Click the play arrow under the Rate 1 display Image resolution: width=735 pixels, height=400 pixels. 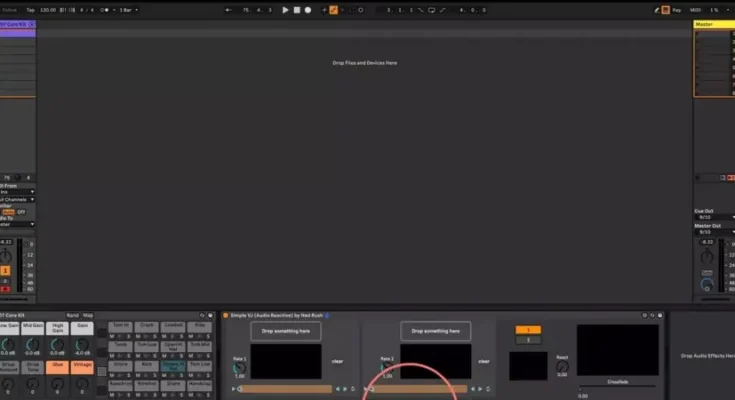235,389
